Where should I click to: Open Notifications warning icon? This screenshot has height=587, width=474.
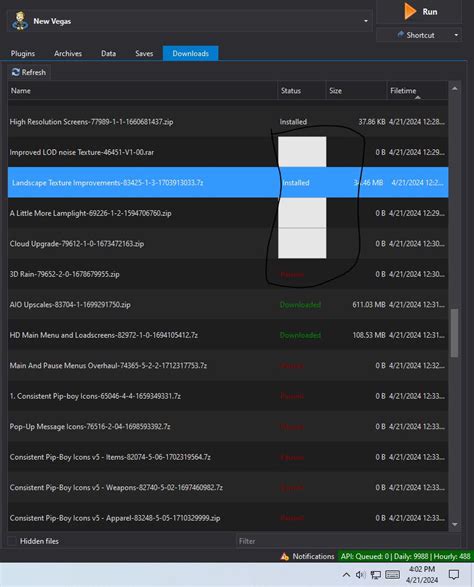(x=285, y=557)
